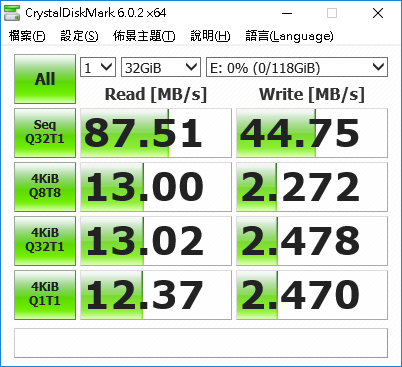Open the test count dropdown showing 1

(98, 67)
